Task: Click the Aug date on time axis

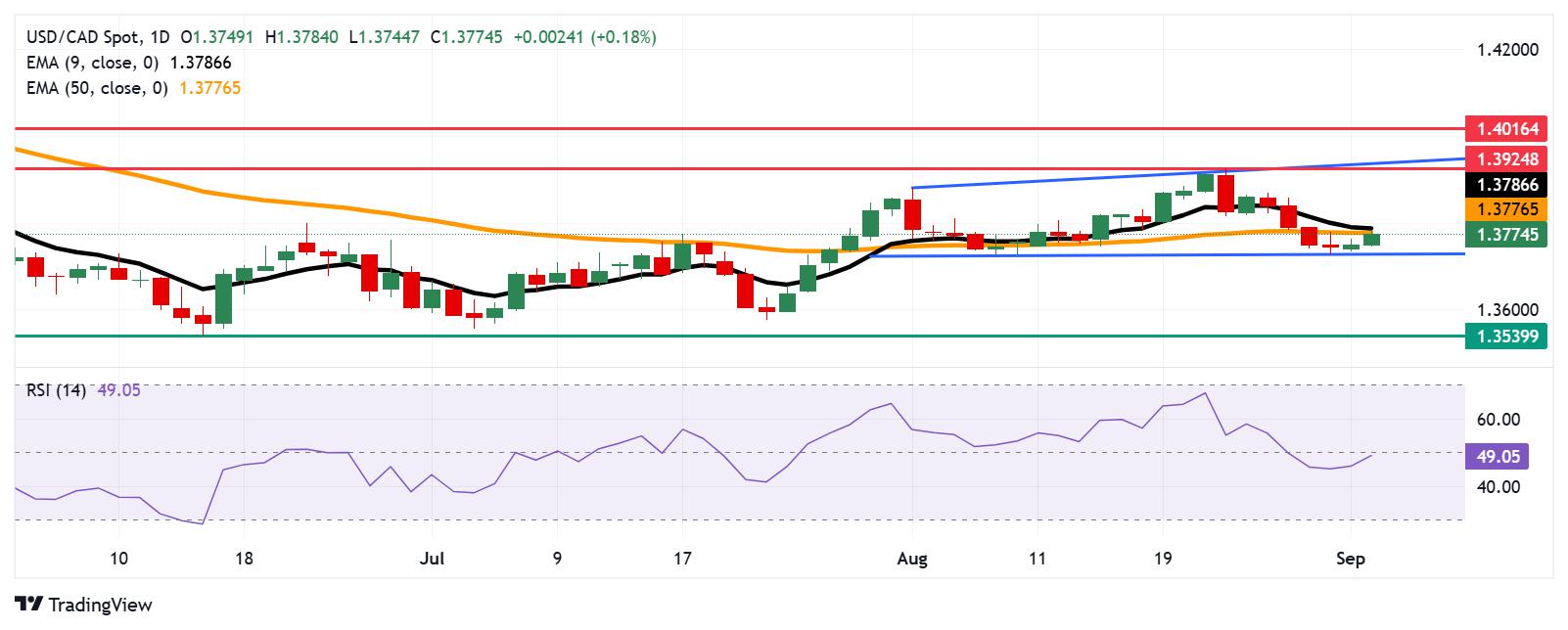Action: click(x=911, y=560)
